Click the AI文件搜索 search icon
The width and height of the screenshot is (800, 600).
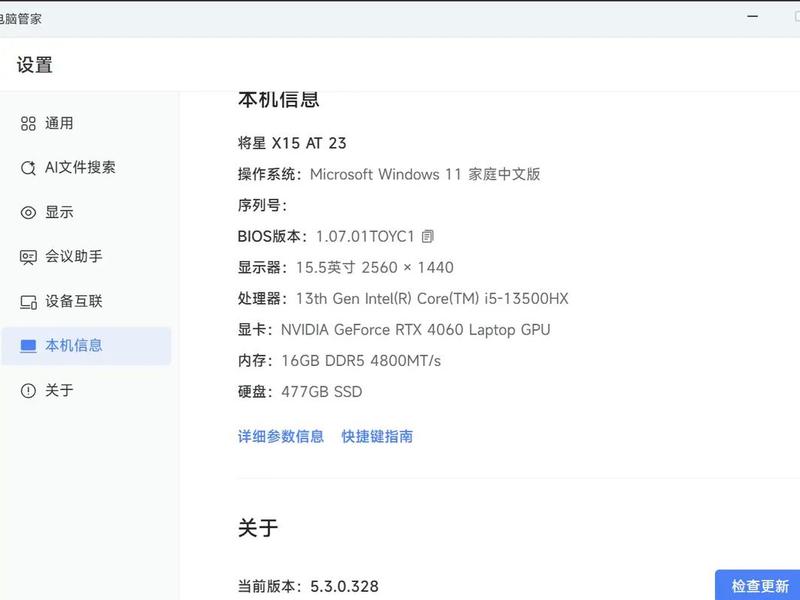click(28, 168)
